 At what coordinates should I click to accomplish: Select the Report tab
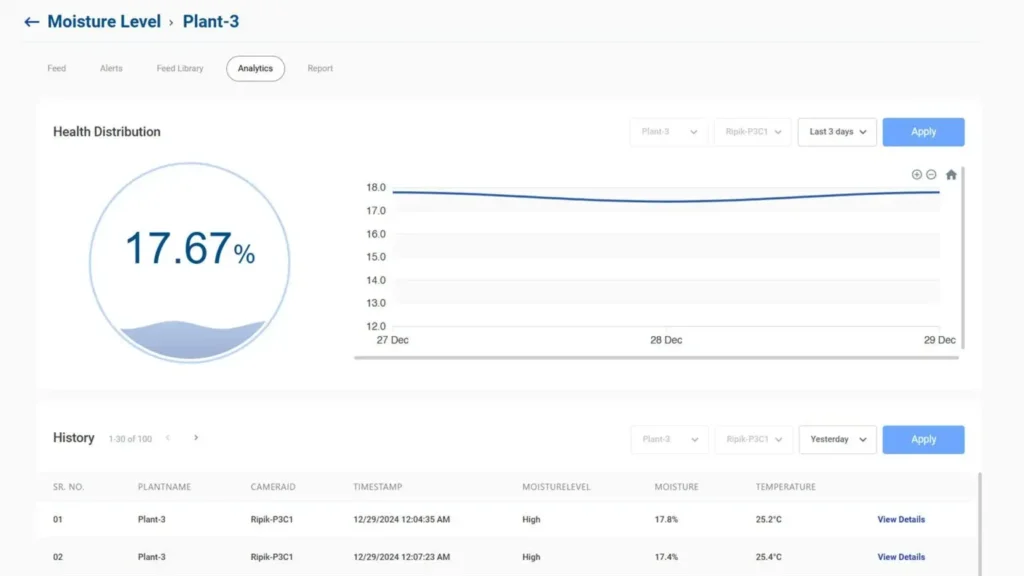(x=320, y=69)
